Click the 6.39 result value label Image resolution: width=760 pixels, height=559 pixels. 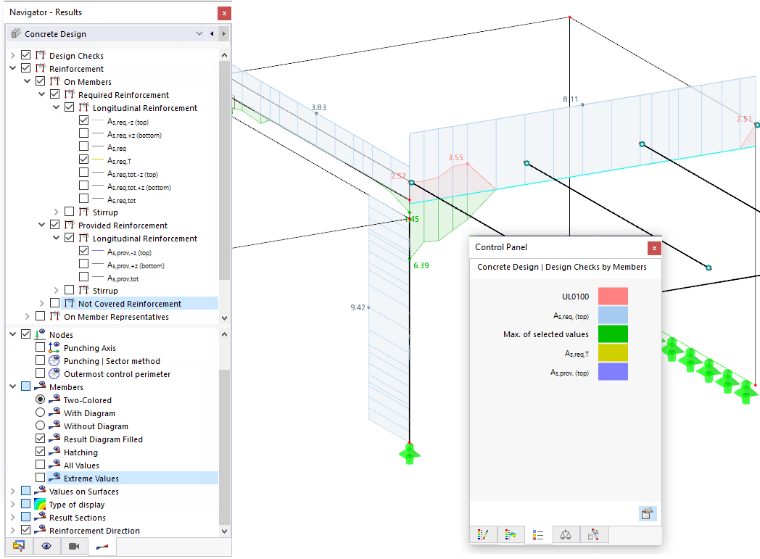(421, 265)
